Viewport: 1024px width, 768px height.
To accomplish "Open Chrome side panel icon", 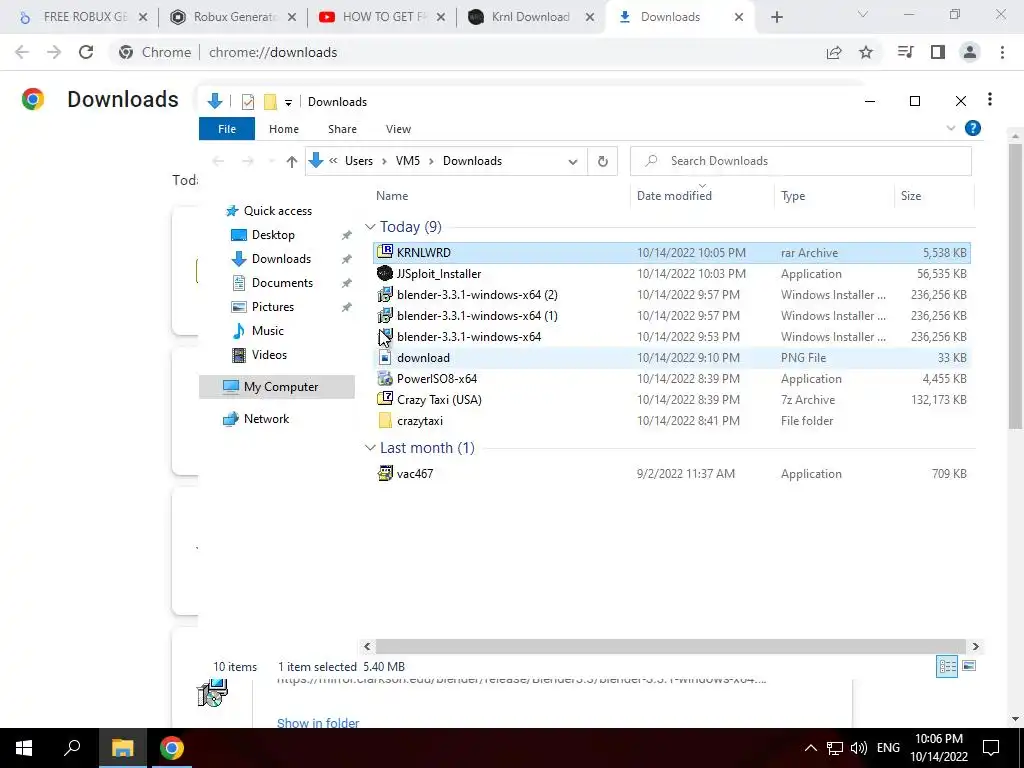I will coord(938,52).
